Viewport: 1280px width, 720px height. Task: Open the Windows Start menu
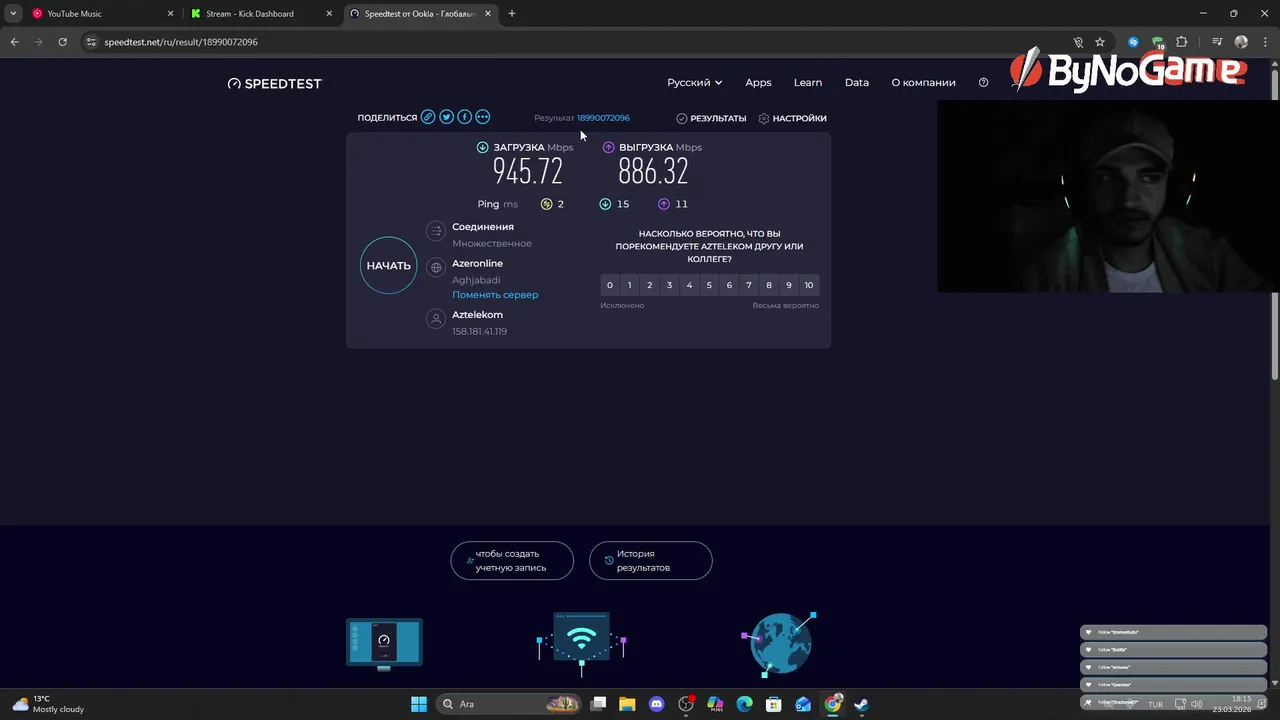[x=419, y=704]
